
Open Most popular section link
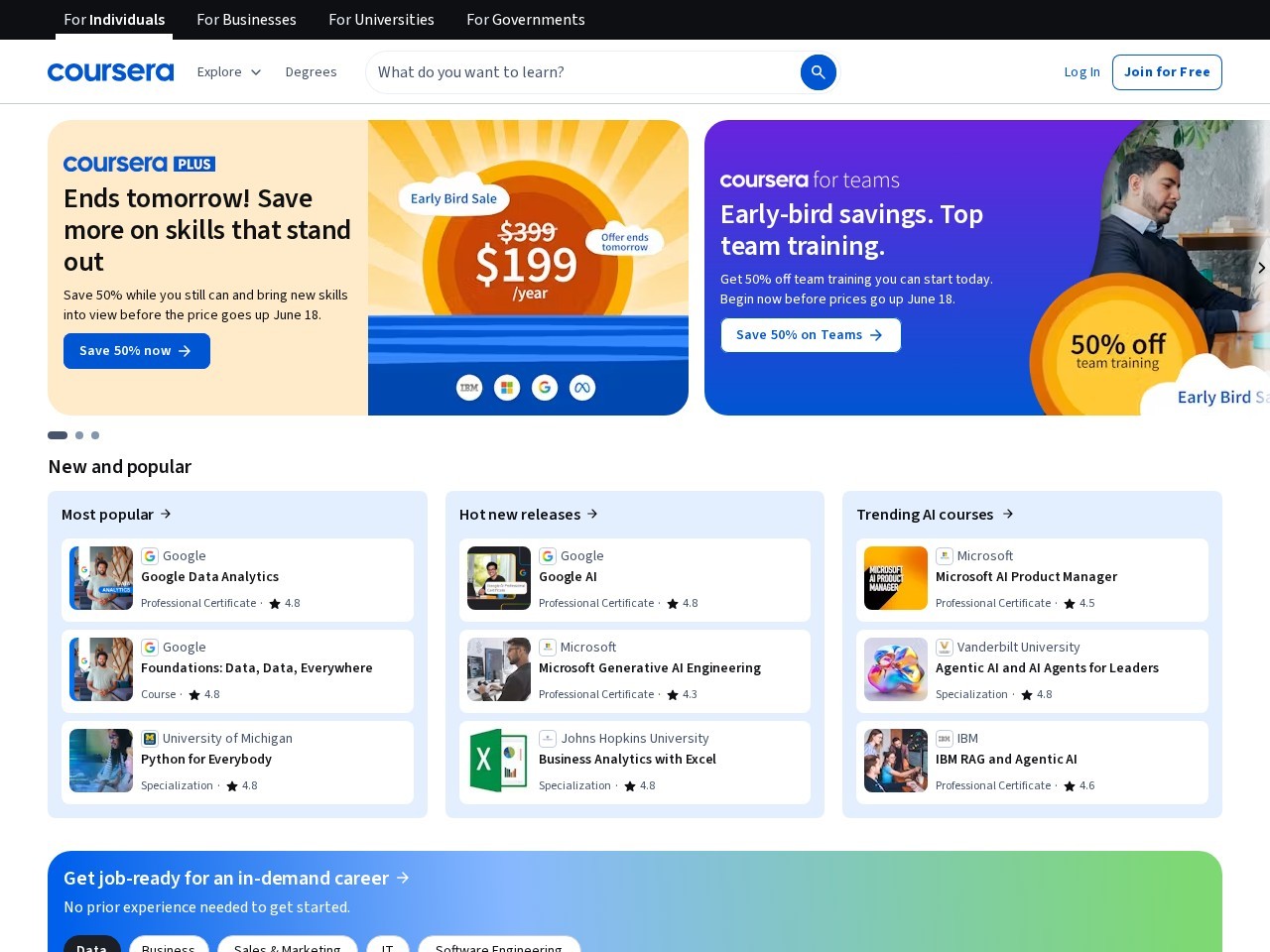(x=117, y=514)
